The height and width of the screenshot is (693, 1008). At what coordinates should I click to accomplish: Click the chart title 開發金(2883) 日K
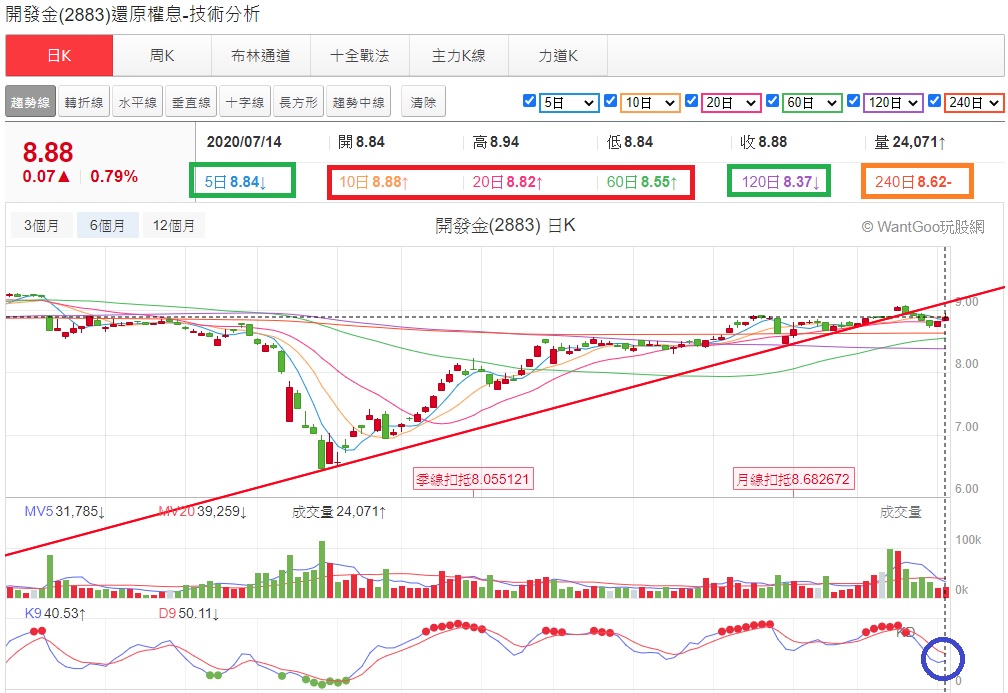click(505, 226)
